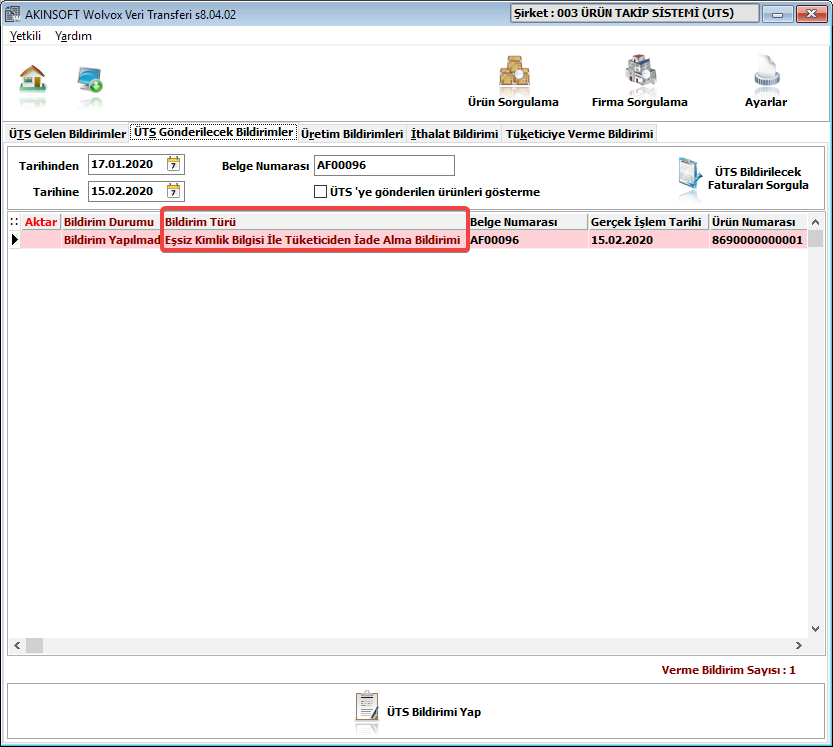Click ÜTS Bildirilecek Faturaları Sorgula document icon
Viewport: 833px width, 747px height.
coord(690,175)
